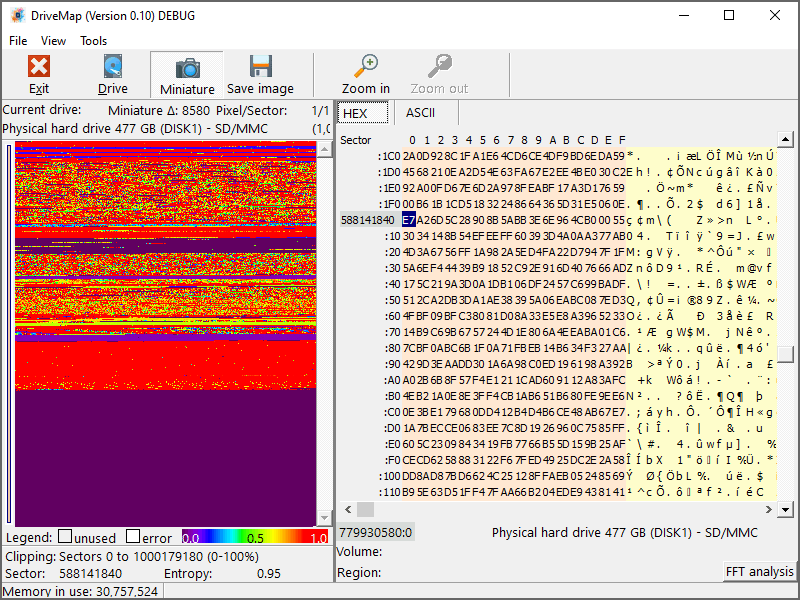Viewport: 800px width, 600px height.
Task: Enable the unused legend checkbox
Action: [x=65, y=537]
